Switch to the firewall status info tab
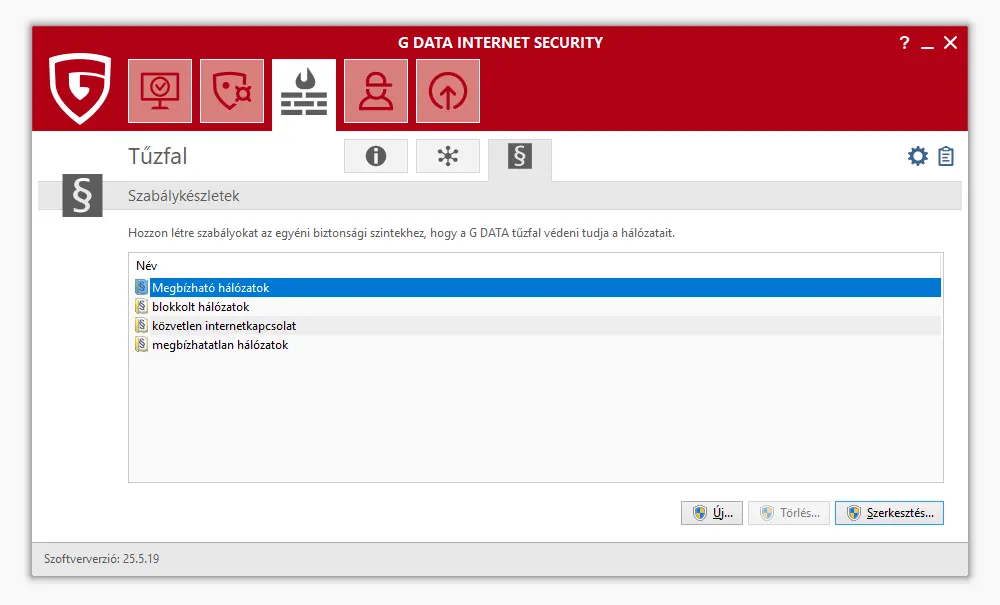This screenshot has height=605, width=1000. pos(376,156)
